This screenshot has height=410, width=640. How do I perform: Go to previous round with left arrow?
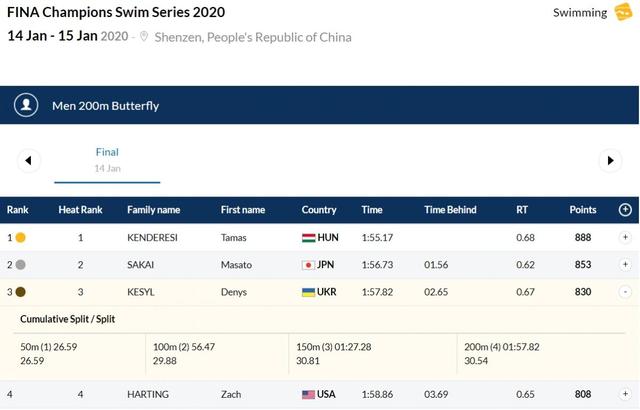pos(28,160)
